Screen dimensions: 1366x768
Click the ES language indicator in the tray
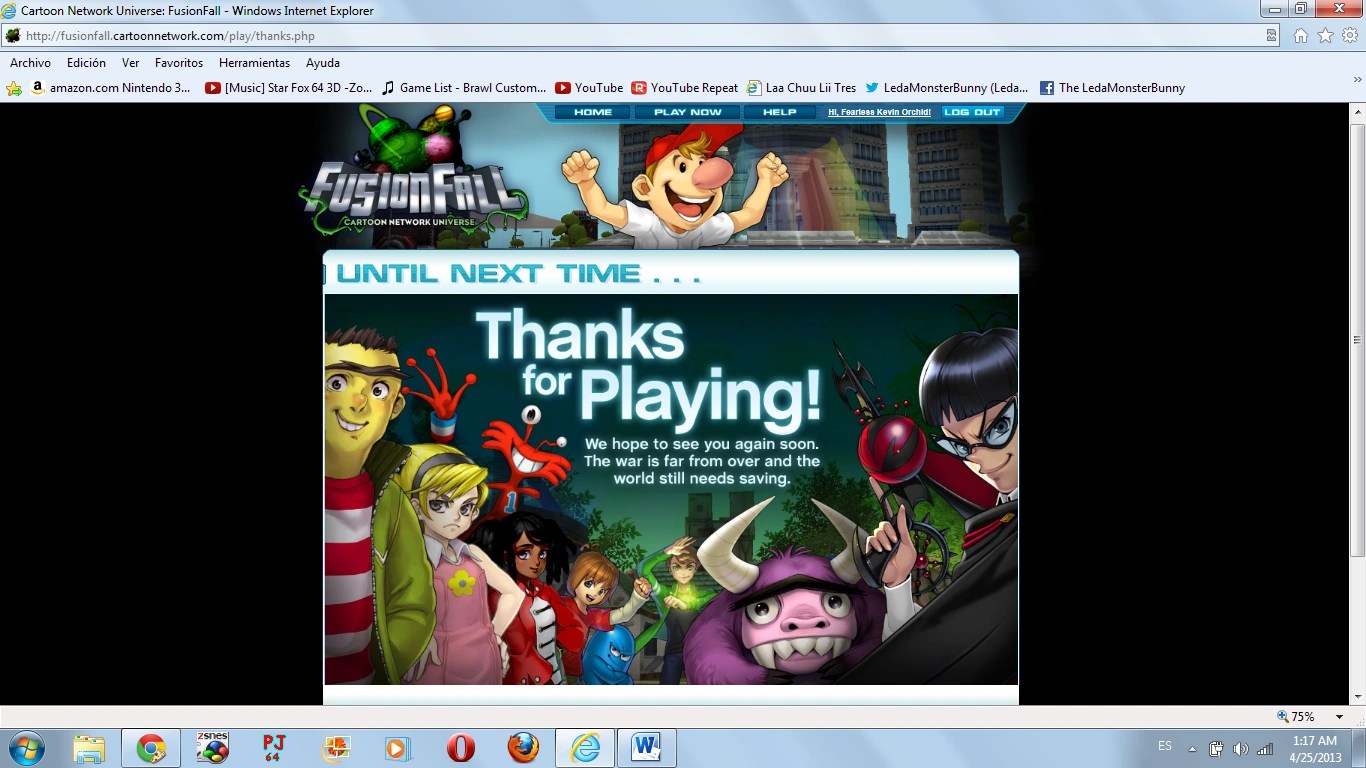1165,746
